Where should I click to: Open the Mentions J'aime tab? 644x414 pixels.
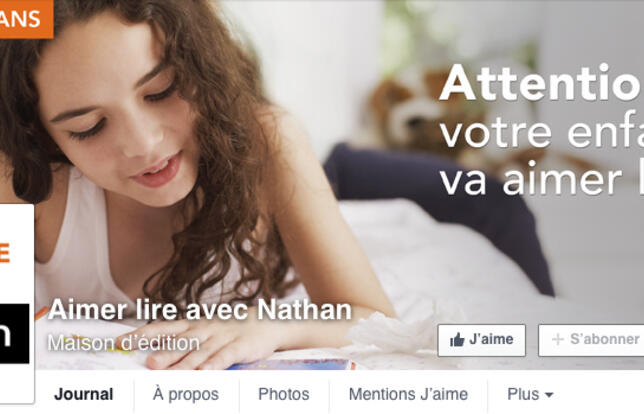pyautogui.click(x=408, y=394)
